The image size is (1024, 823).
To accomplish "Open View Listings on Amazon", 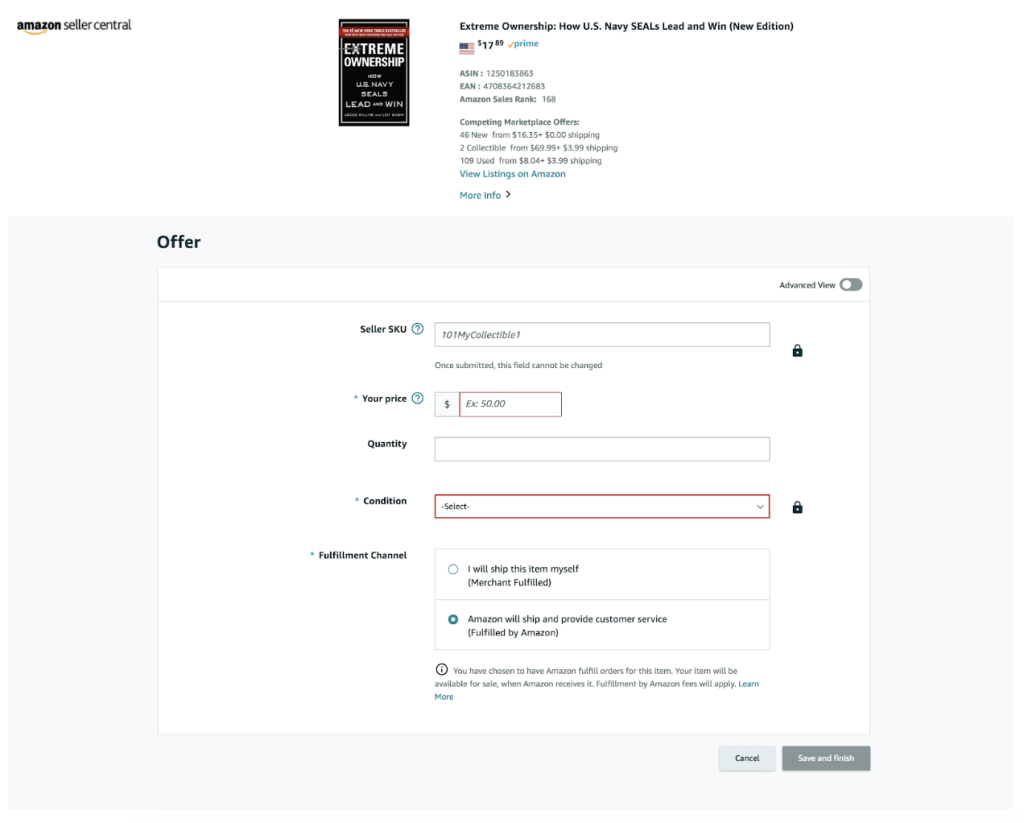I will point(511,173).
